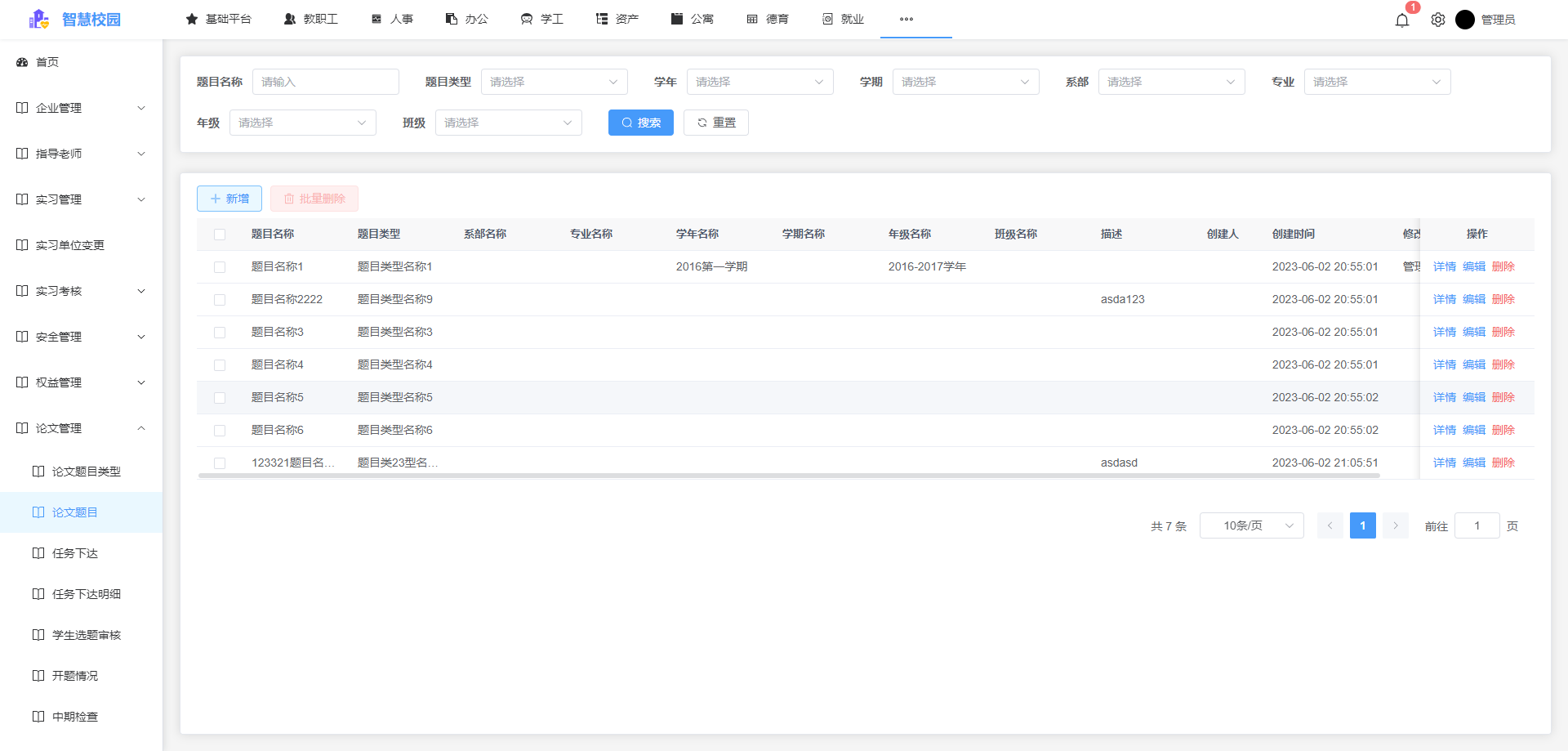Click the 首页 dashboard icon in sidebar

[22, 62]
